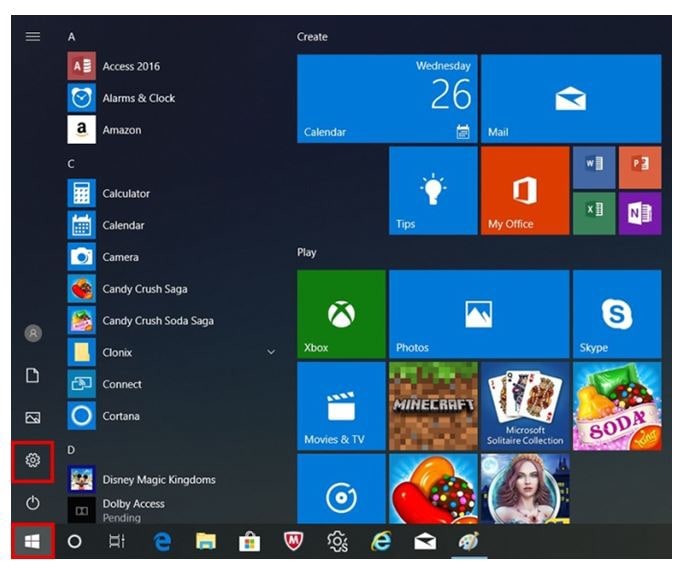Image resolution: width=687 pixels, height=573 pixels.
Task: Launch Disney Magic Kingdoms
Action: [x=173, y=480]
